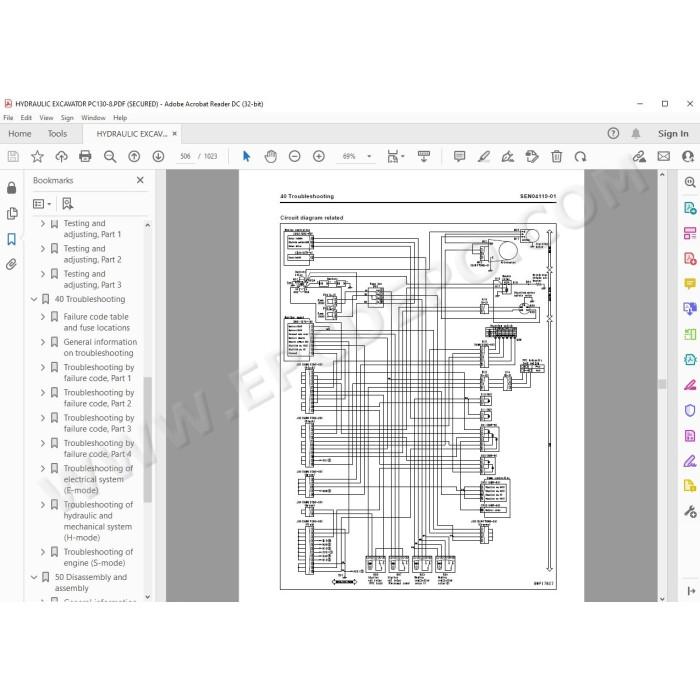This screenshot has width=700, height=700.
Task: Click the Sign In button
Action: [x=673, y=133]
